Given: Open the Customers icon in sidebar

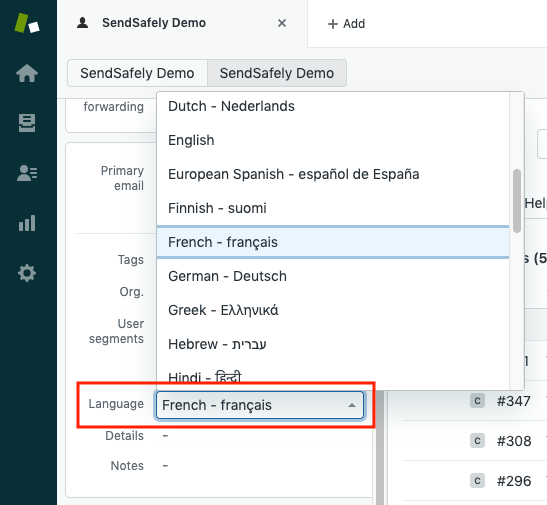Looking at the screenshot, I should click(27, 173).
